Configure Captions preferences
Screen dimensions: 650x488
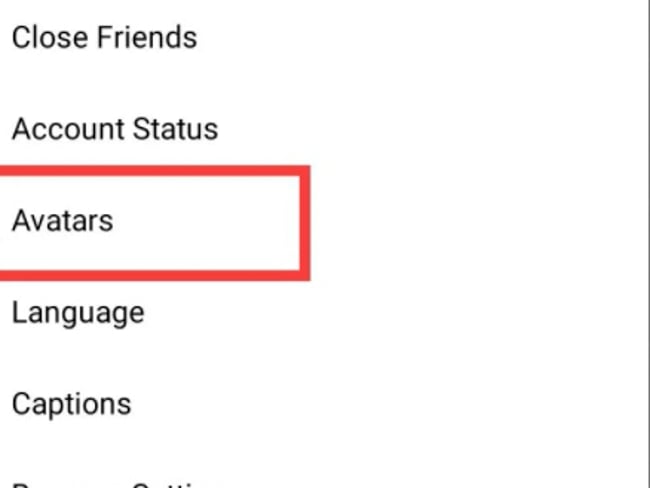tap(71, 404)
